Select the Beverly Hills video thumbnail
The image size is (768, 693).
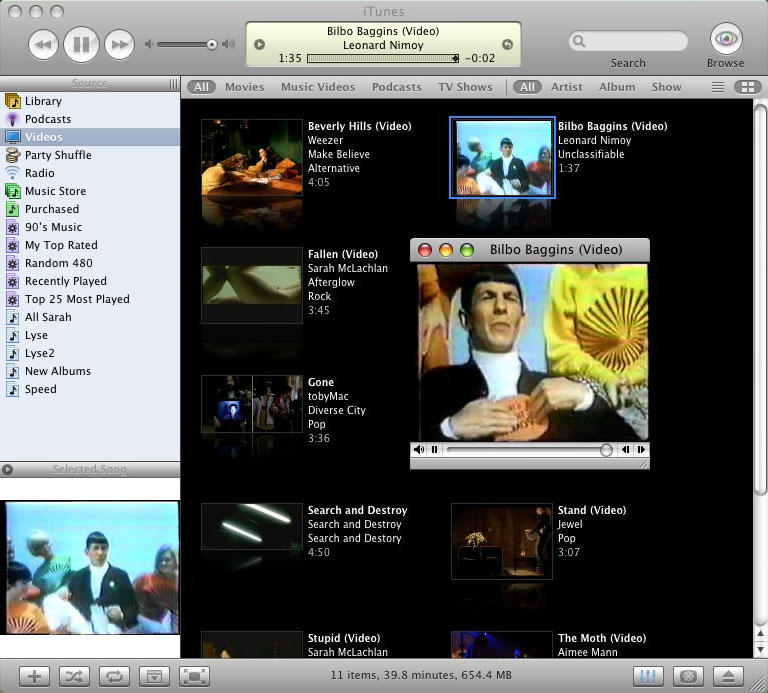pos(252,157)
